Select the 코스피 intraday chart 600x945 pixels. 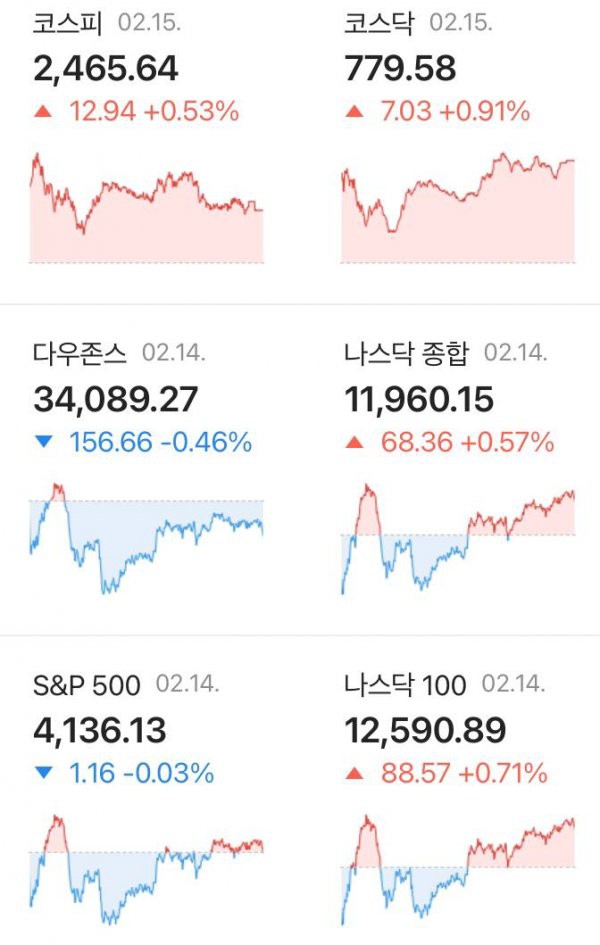coord(146,208)
